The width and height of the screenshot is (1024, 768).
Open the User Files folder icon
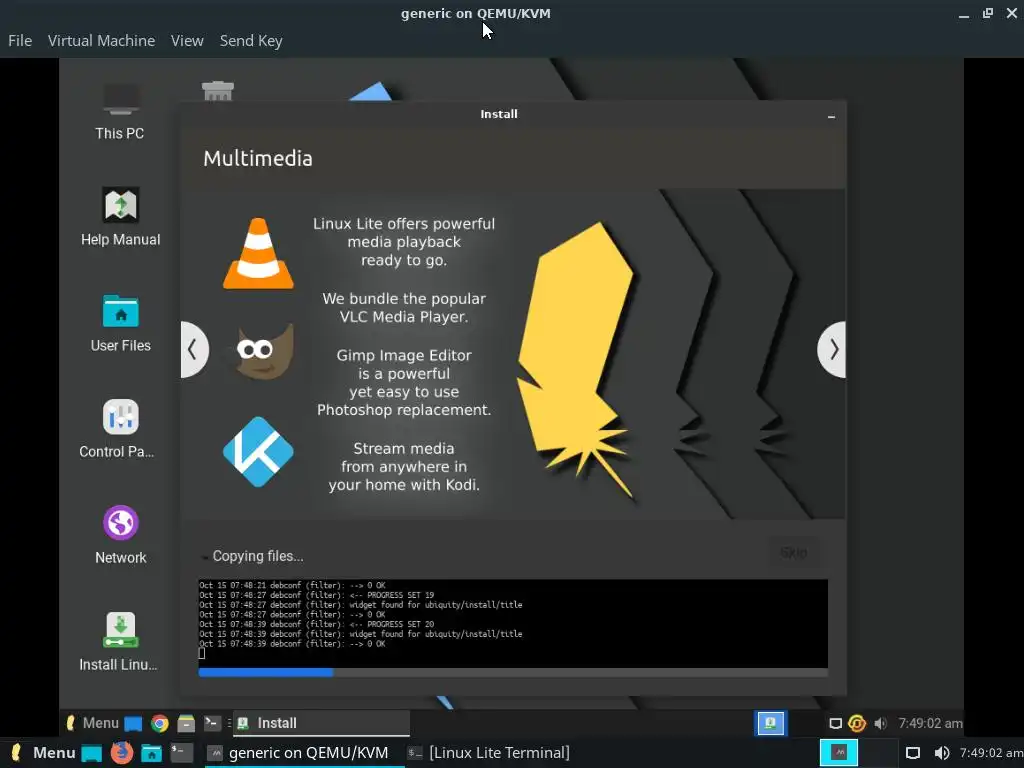[120, 324]
